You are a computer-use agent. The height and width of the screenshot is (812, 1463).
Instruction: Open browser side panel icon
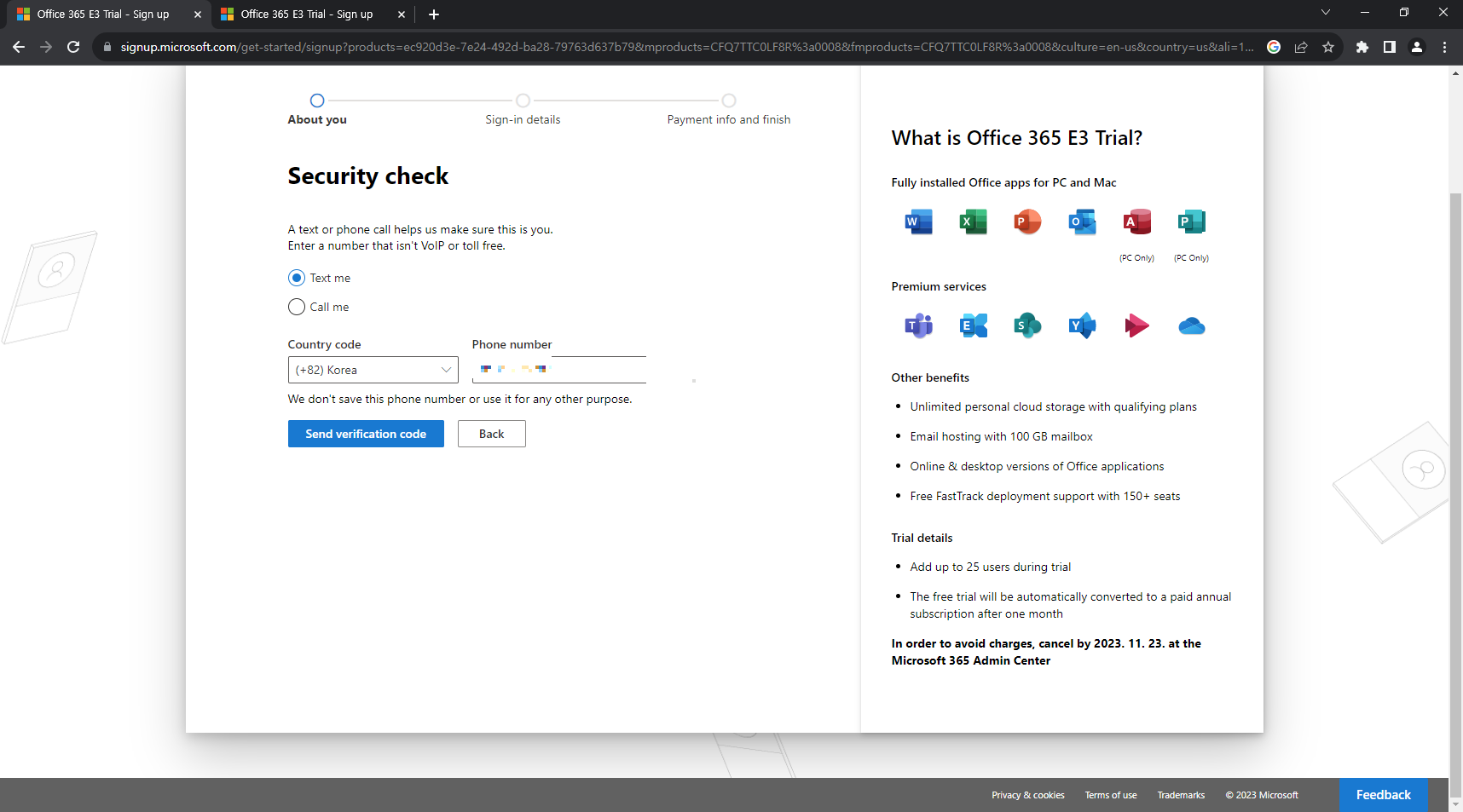point(1389,47)
